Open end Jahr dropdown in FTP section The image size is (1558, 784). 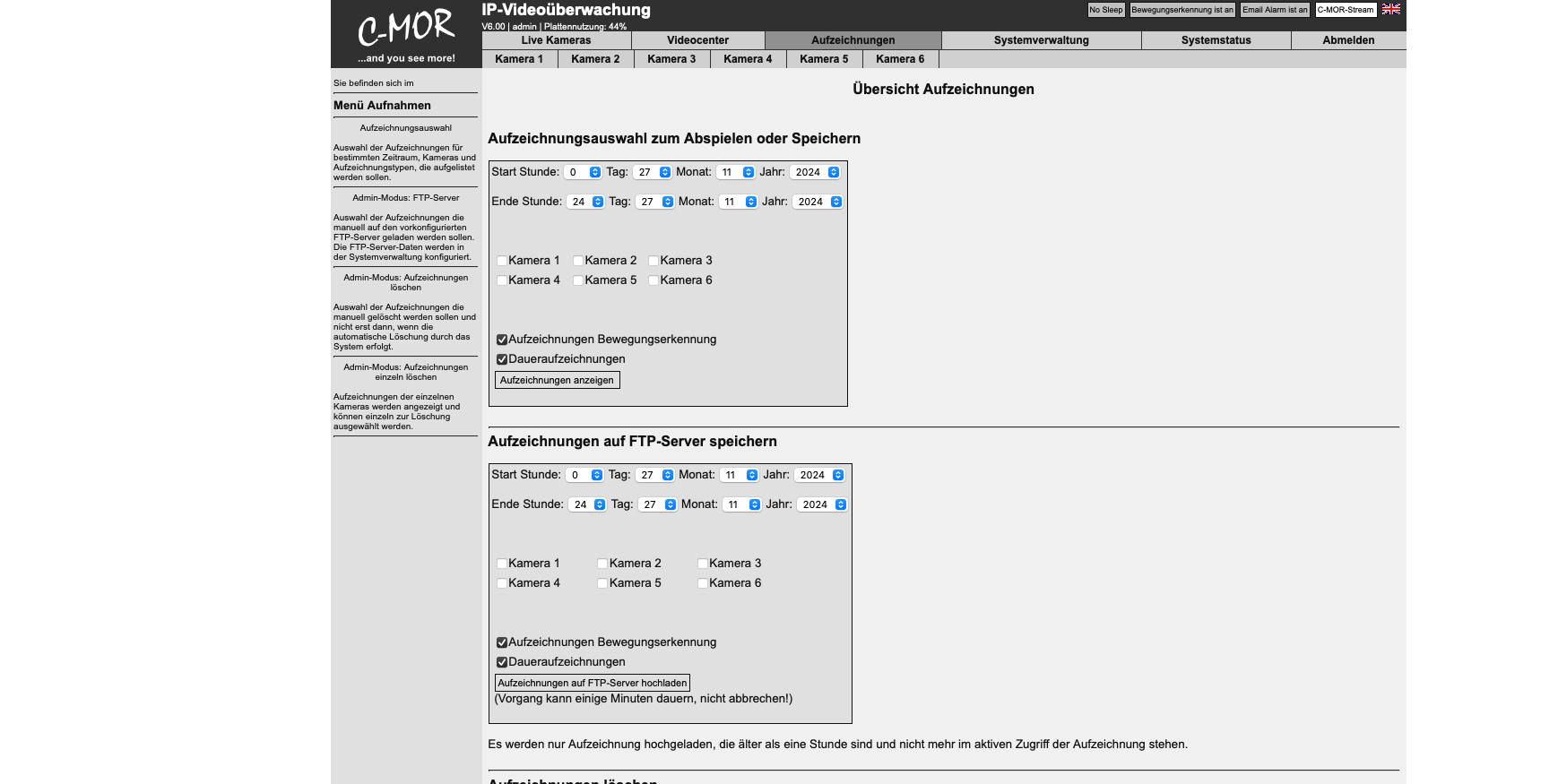click(822, 504)
